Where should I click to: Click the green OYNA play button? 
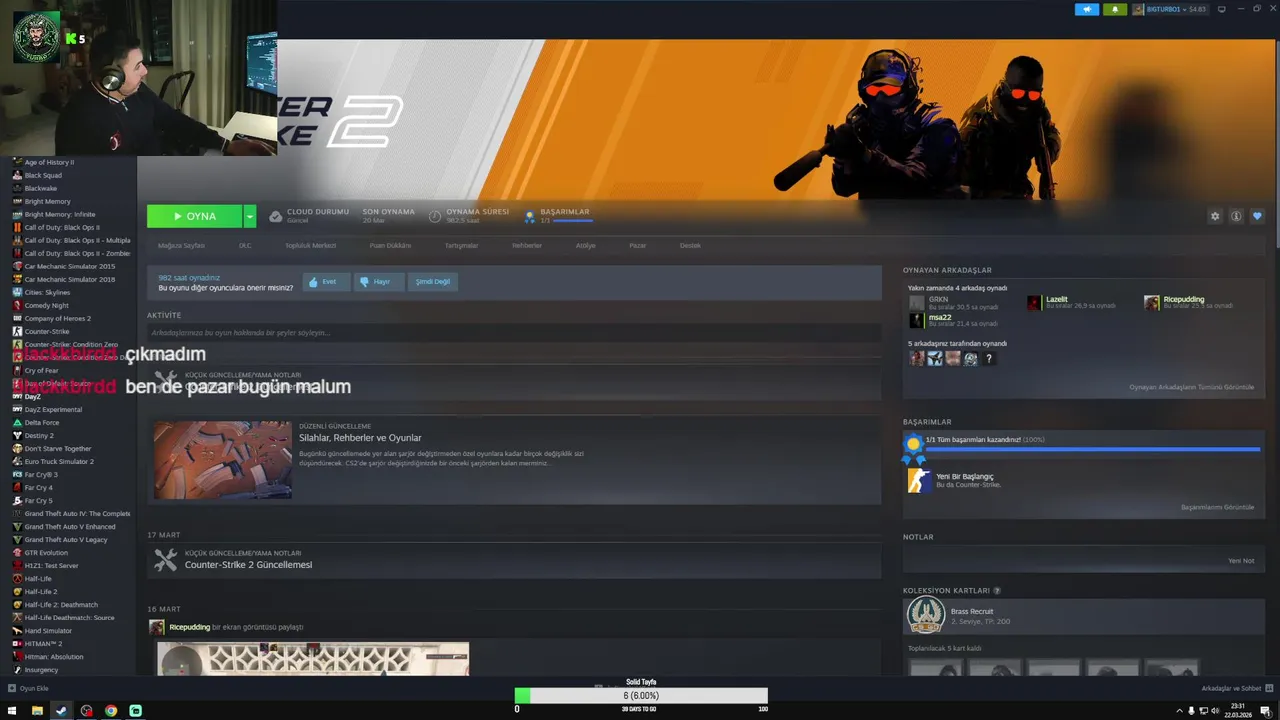click(194, 216)
